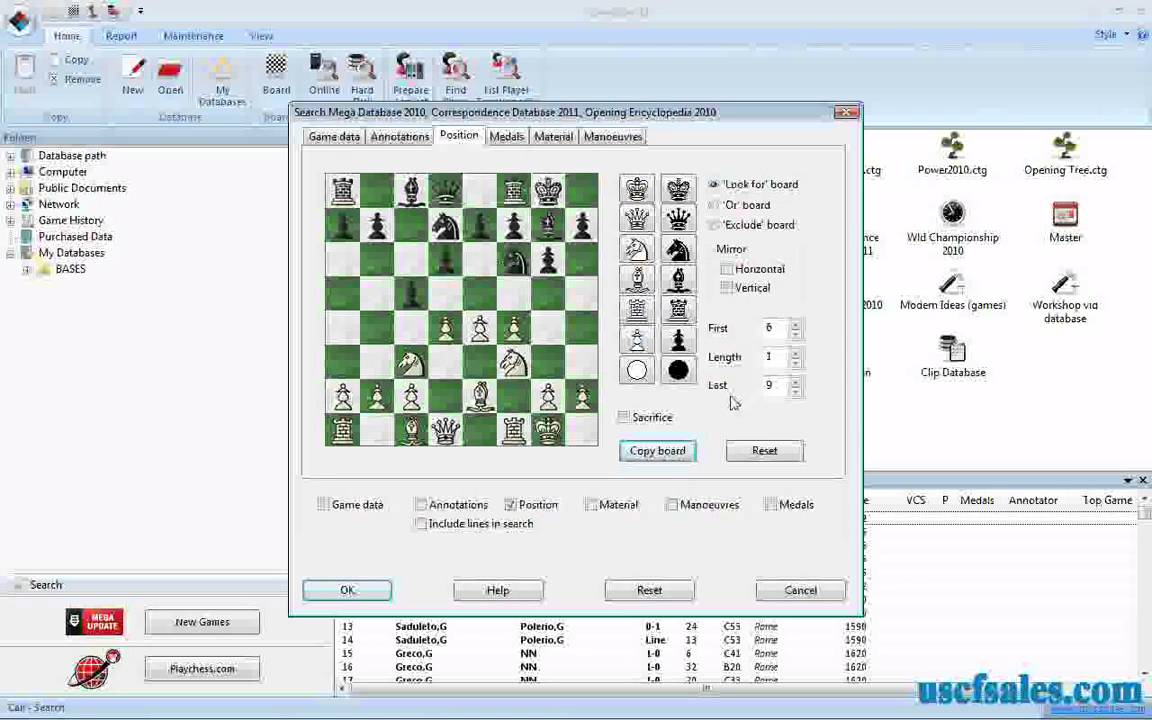
Task: Expand the BASES folder node
Action: [x=26, y=269]
